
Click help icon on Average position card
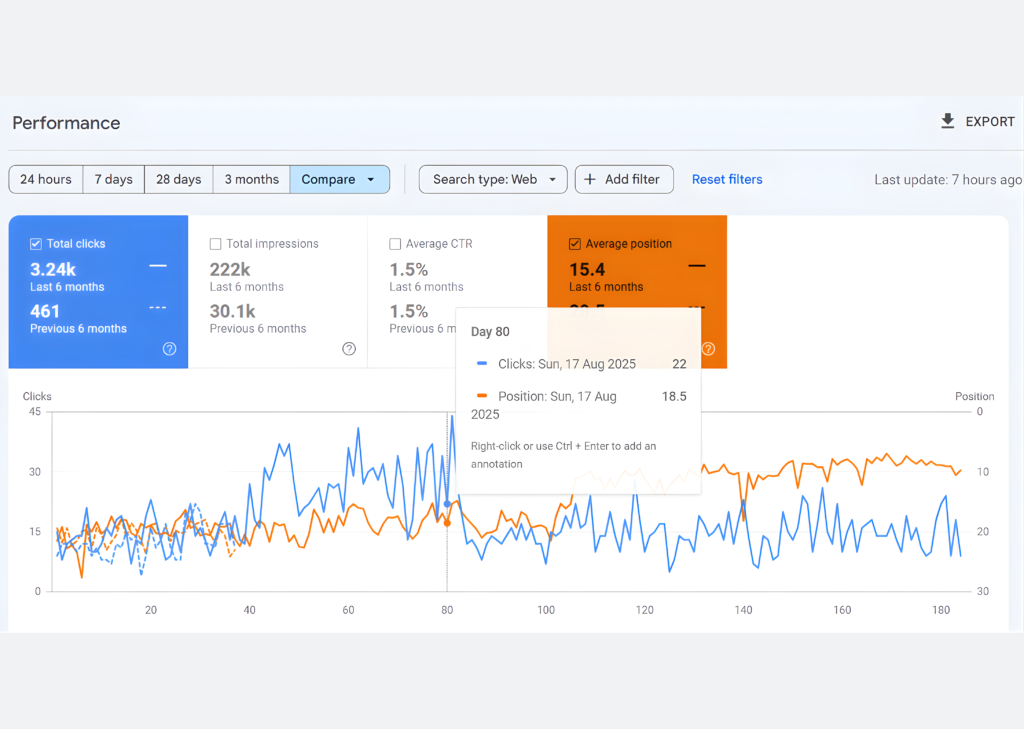[x=708, y=349]
